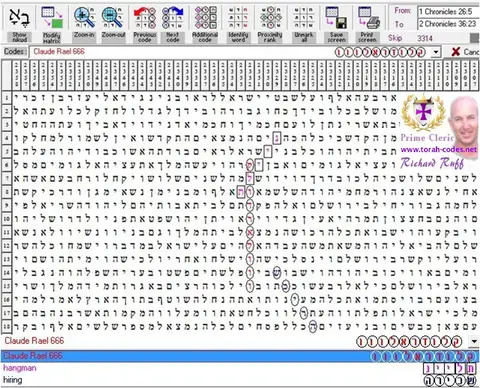Click the Print screen label button

click(367, 37)
